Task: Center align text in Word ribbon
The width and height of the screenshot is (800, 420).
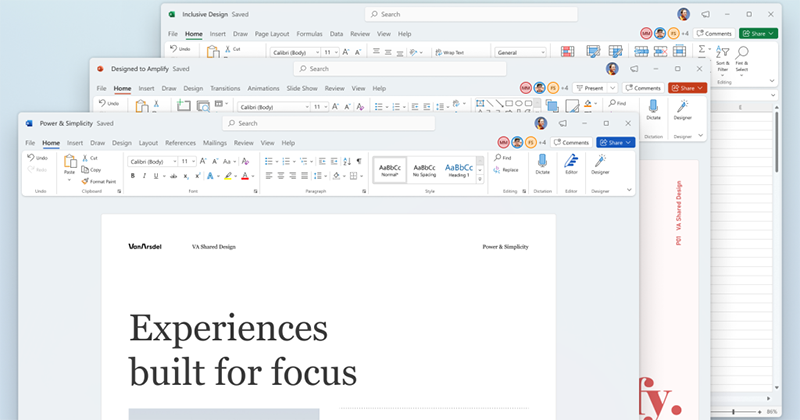Action: (281, 176)
